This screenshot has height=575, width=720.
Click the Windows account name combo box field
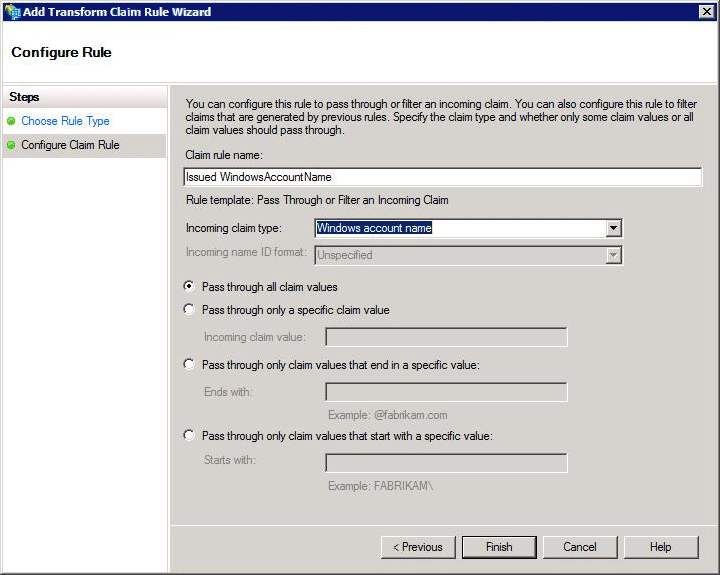pos(460,228)
